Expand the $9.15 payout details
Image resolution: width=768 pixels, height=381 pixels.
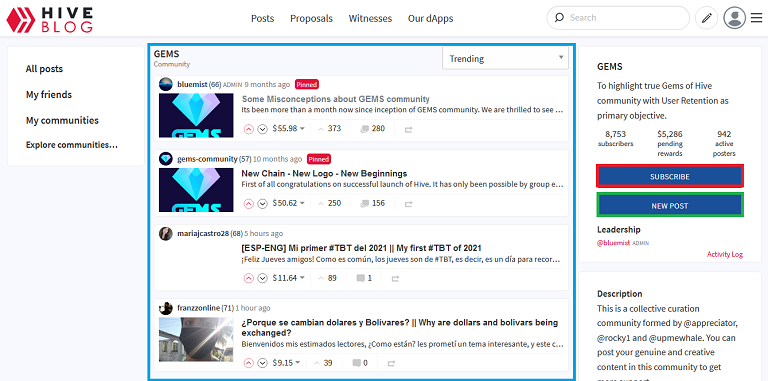[x=287, y=363]
